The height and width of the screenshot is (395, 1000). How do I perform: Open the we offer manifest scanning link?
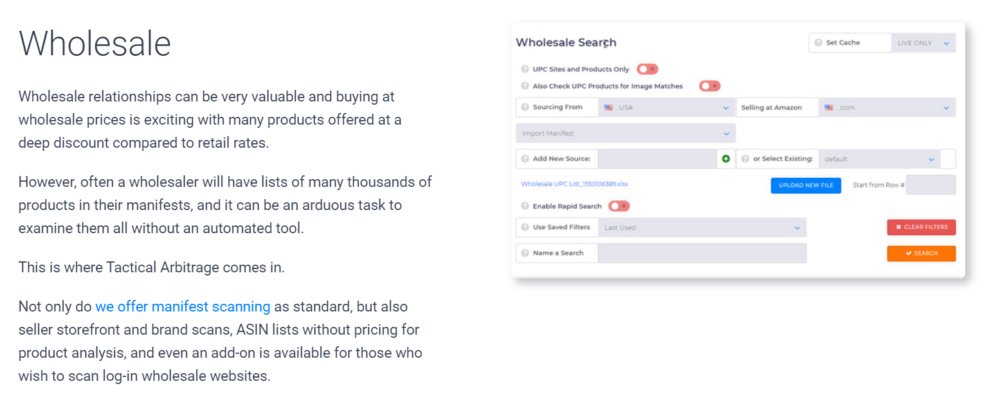[183, 306]
